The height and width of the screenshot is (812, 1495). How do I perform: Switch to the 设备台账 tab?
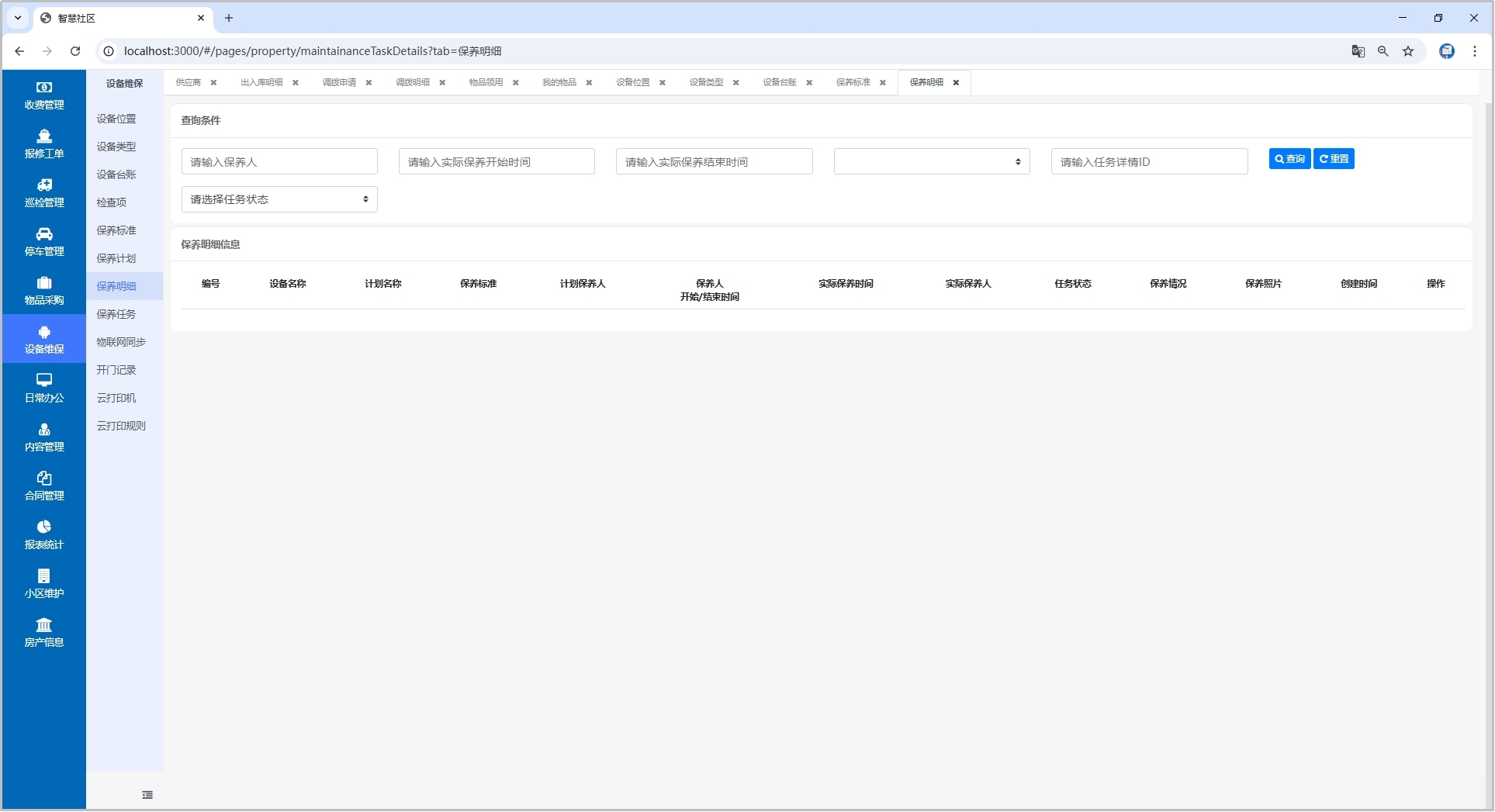coord(779,83)
